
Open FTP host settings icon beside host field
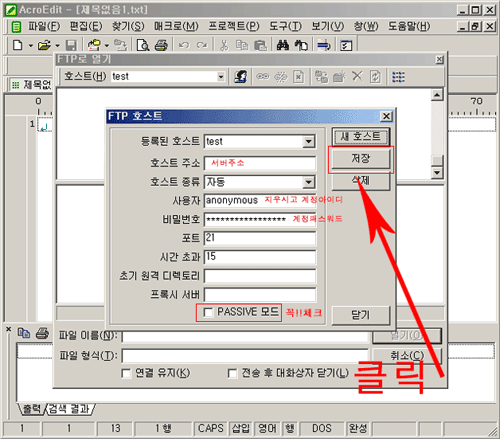tap(241, 77)
